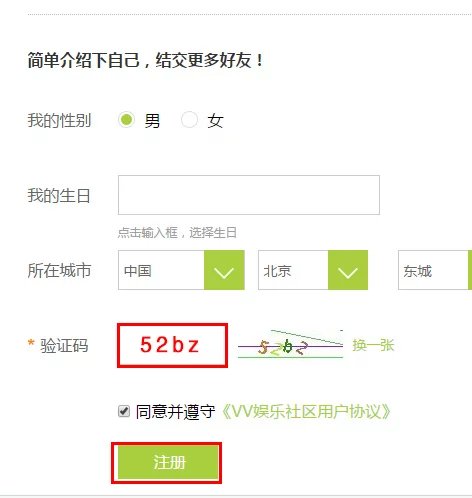Click the 点击输入框，选择生日 hint text
This screenshot has height=498, width=472.
[177, 233]
